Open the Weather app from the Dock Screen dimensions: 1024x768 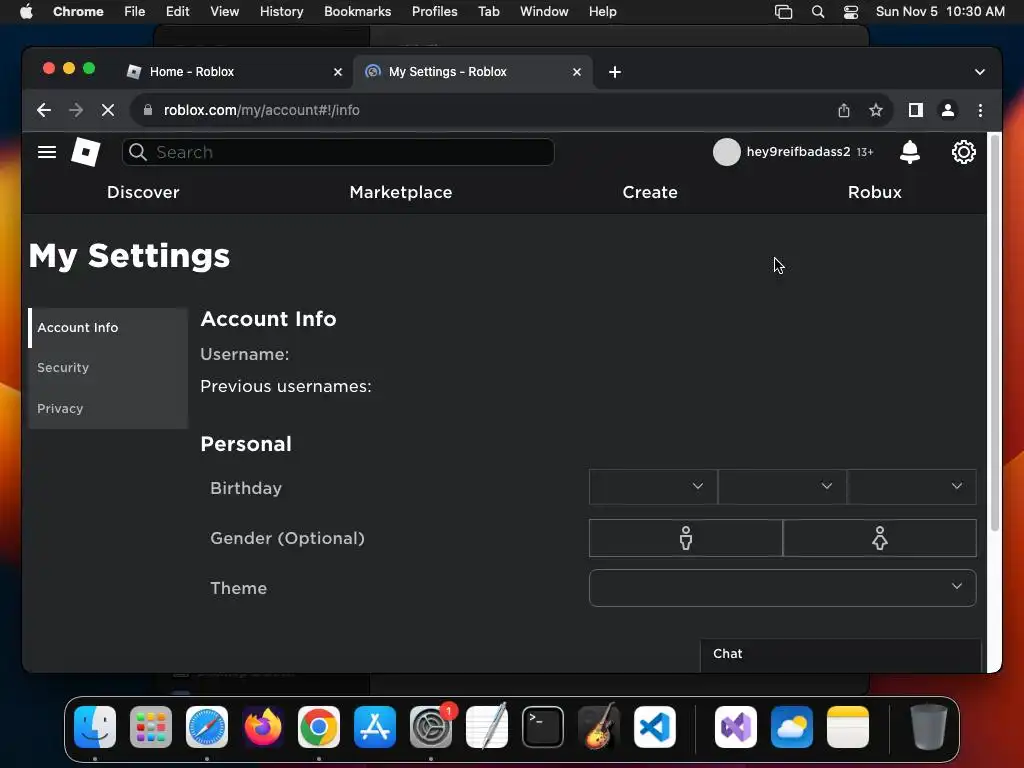[792, 727]
